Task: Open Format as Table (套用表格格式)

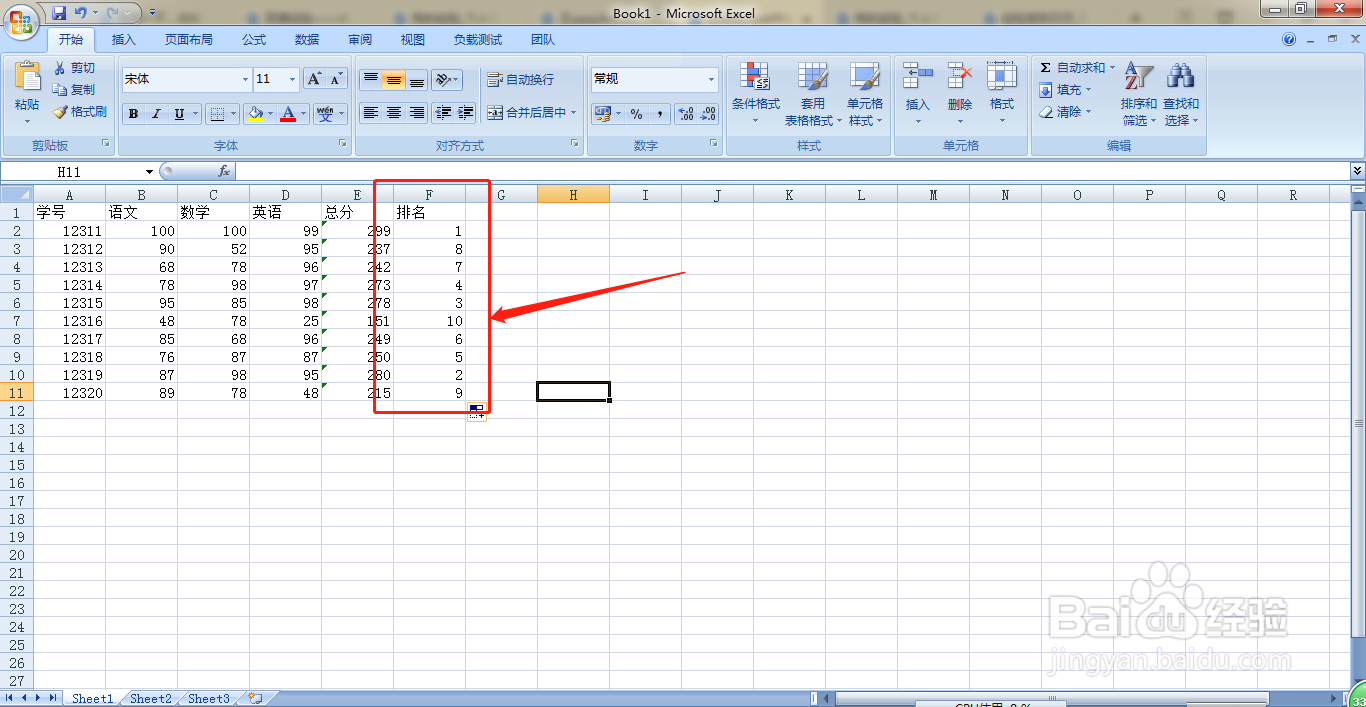Action: [813, 93]
